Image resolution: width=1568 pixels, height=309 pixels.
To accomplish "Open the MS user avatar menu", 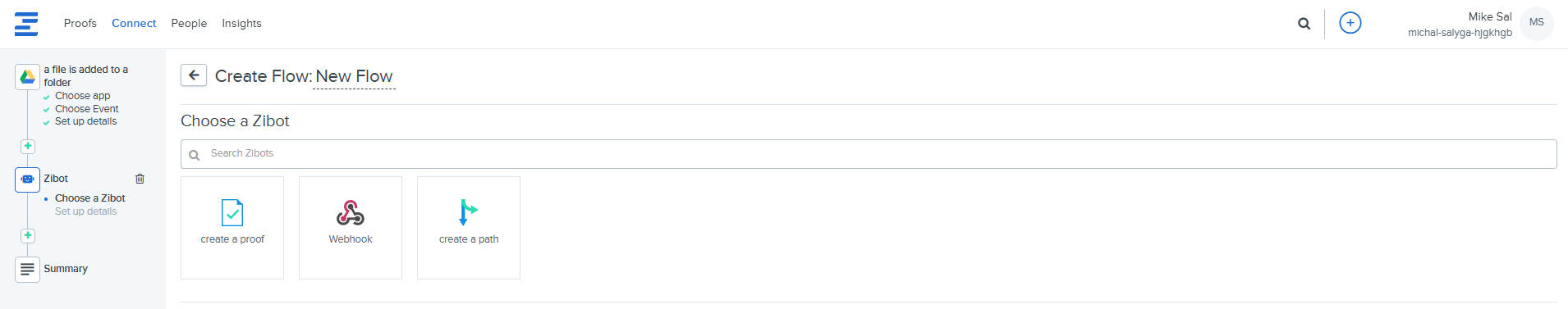I will tap(1536, 23).
